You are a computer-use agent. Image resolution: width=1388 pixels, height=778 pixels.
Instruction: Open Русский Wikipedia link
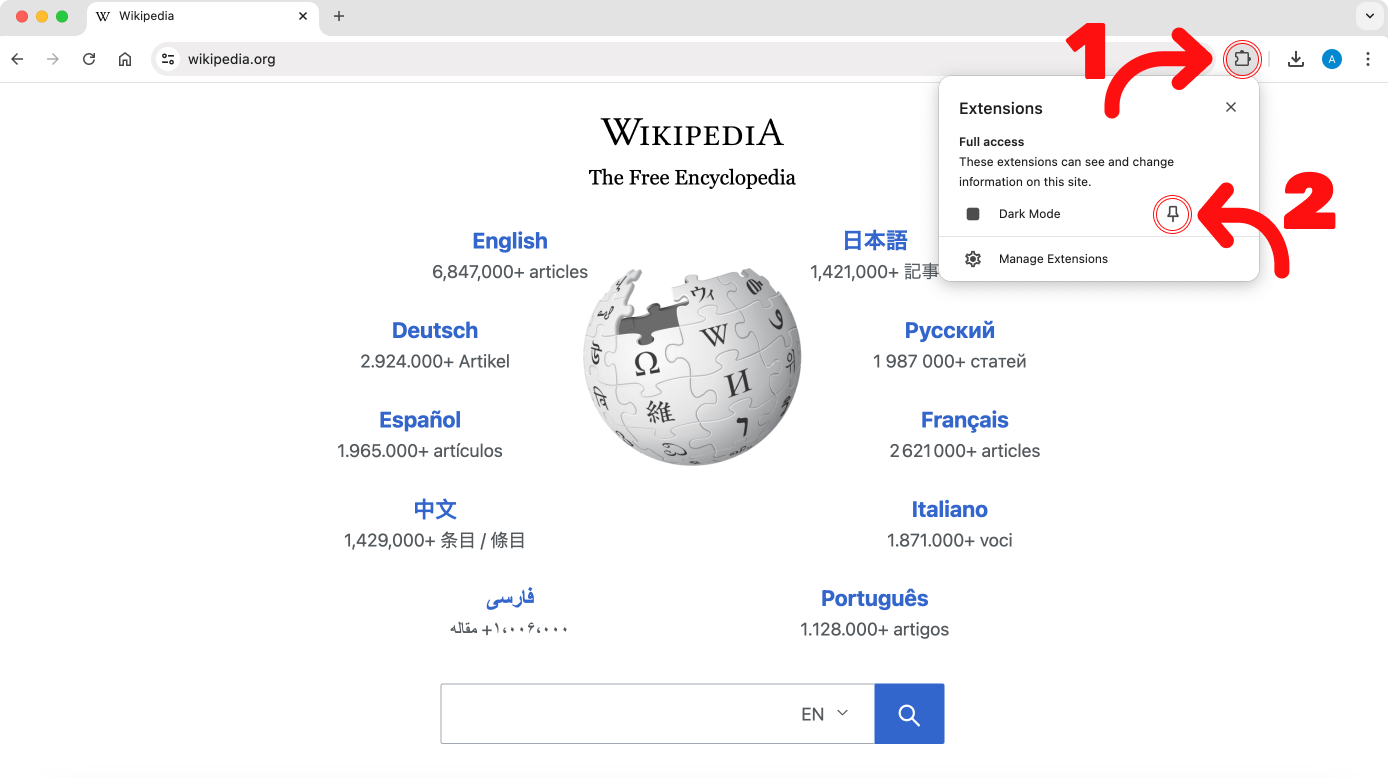pyautogui.click(x=950, y=331)
